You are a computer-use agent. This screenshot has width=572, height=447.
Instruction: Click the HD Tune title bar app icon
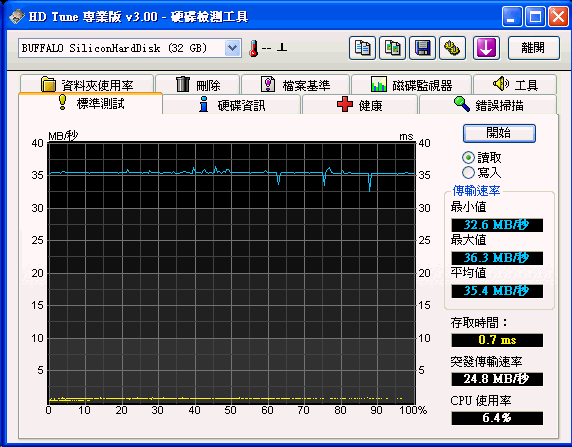click(17, 16)
